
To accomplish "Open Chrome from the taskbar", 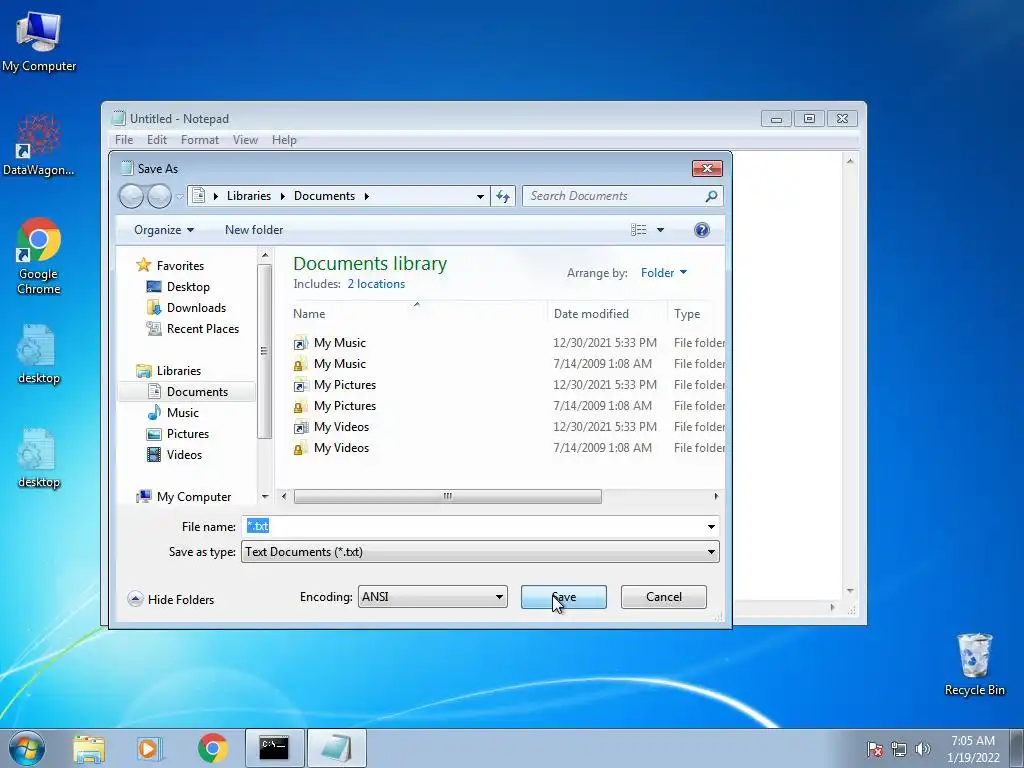I will tap(213, 748).
